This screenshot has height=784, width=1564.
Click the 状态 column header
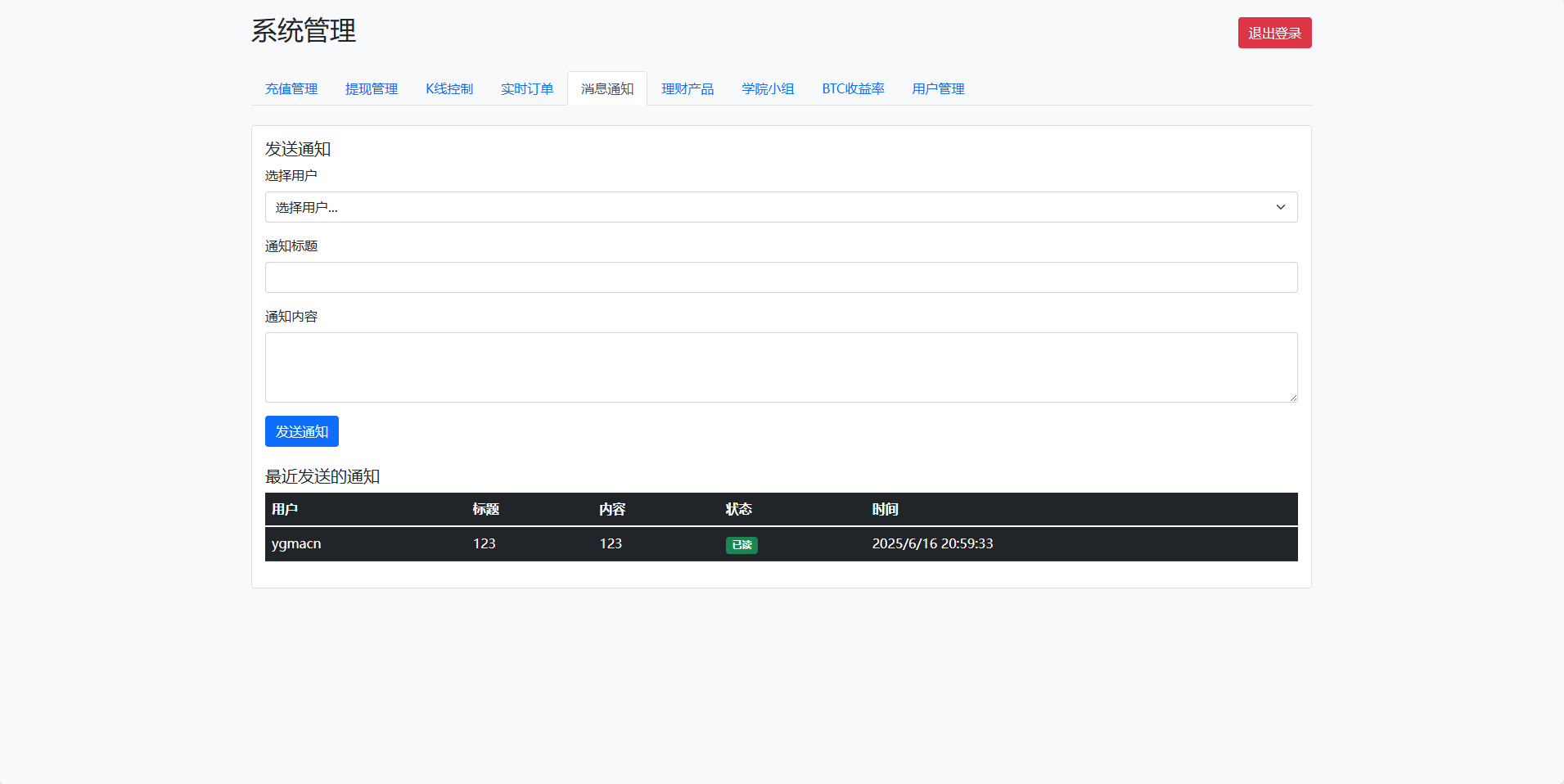point(738,509)
